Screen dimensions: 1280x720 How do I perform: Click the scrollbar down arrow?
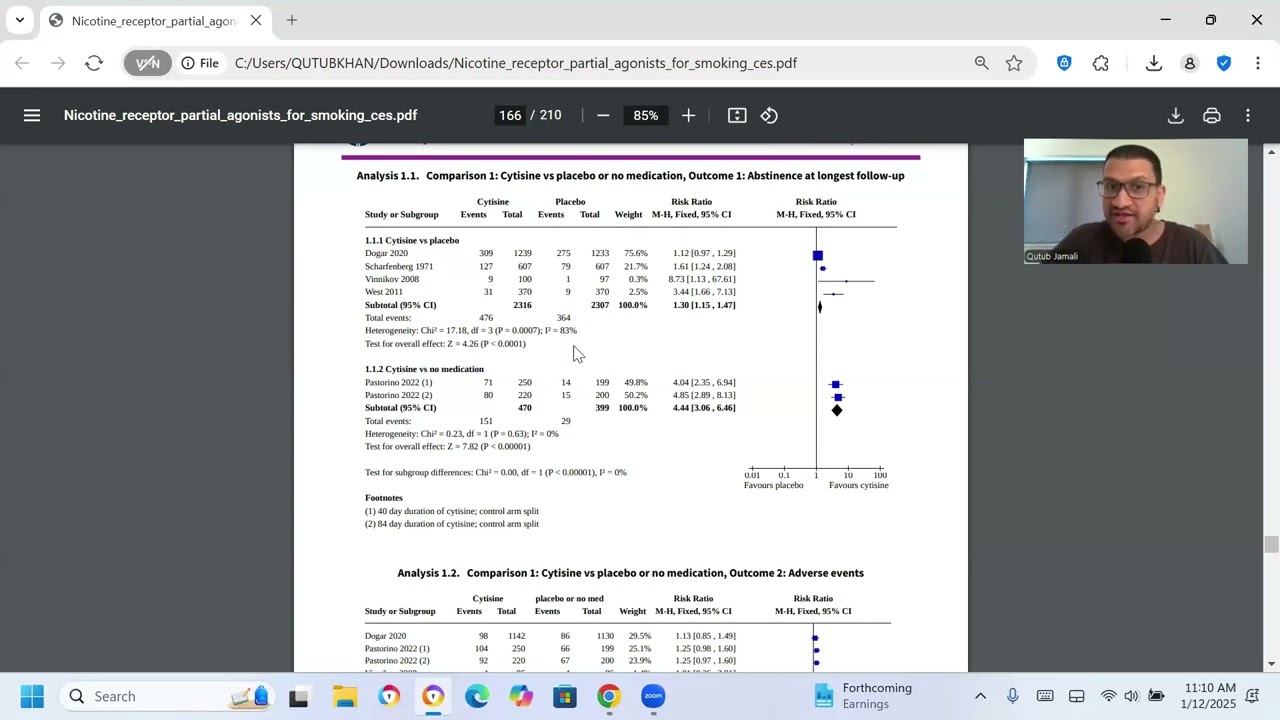point(1271,664)
